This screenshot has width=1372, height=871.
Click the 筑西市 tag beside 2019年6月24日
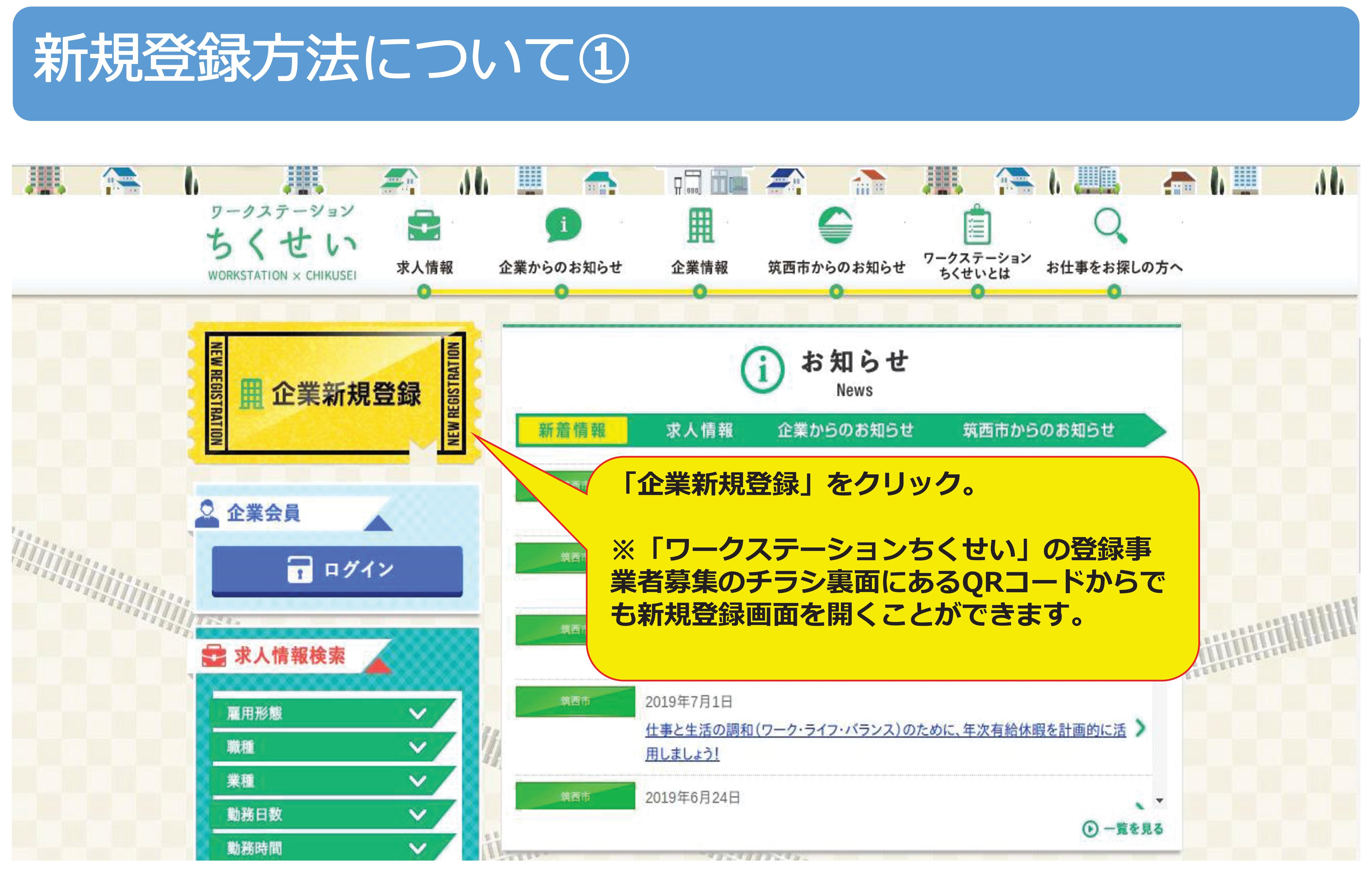pyautogui.click(x=575, y=796)
